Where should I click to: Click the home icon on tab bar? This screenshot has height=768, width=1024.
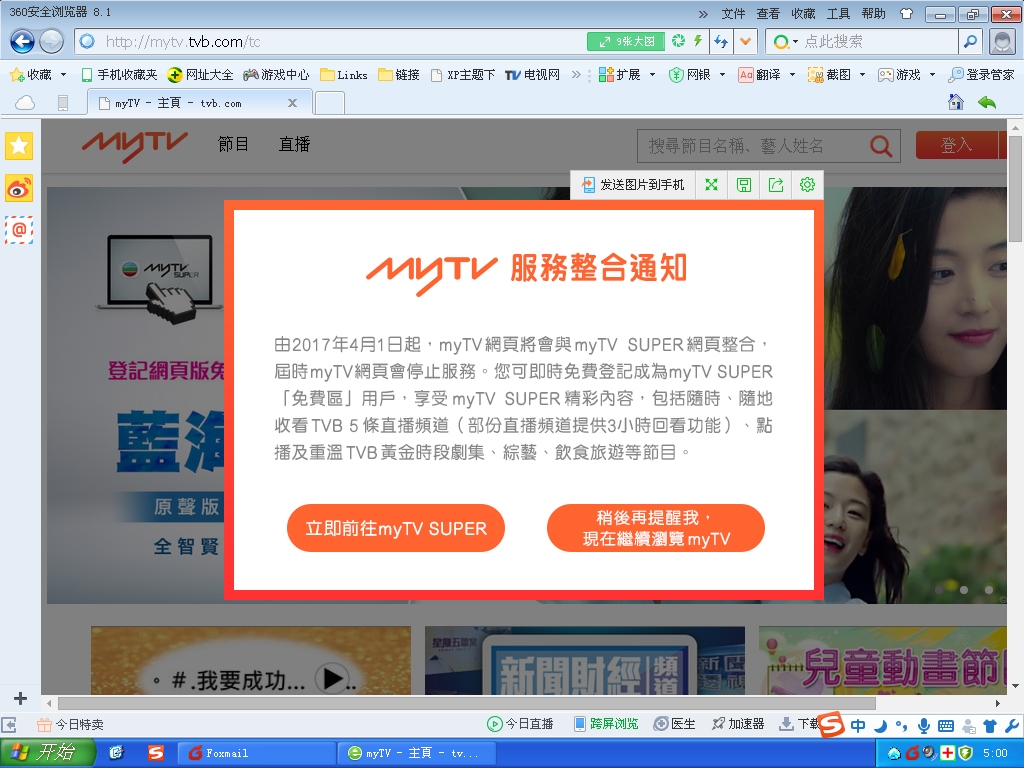pyautogui.click(x=956, y=102)
